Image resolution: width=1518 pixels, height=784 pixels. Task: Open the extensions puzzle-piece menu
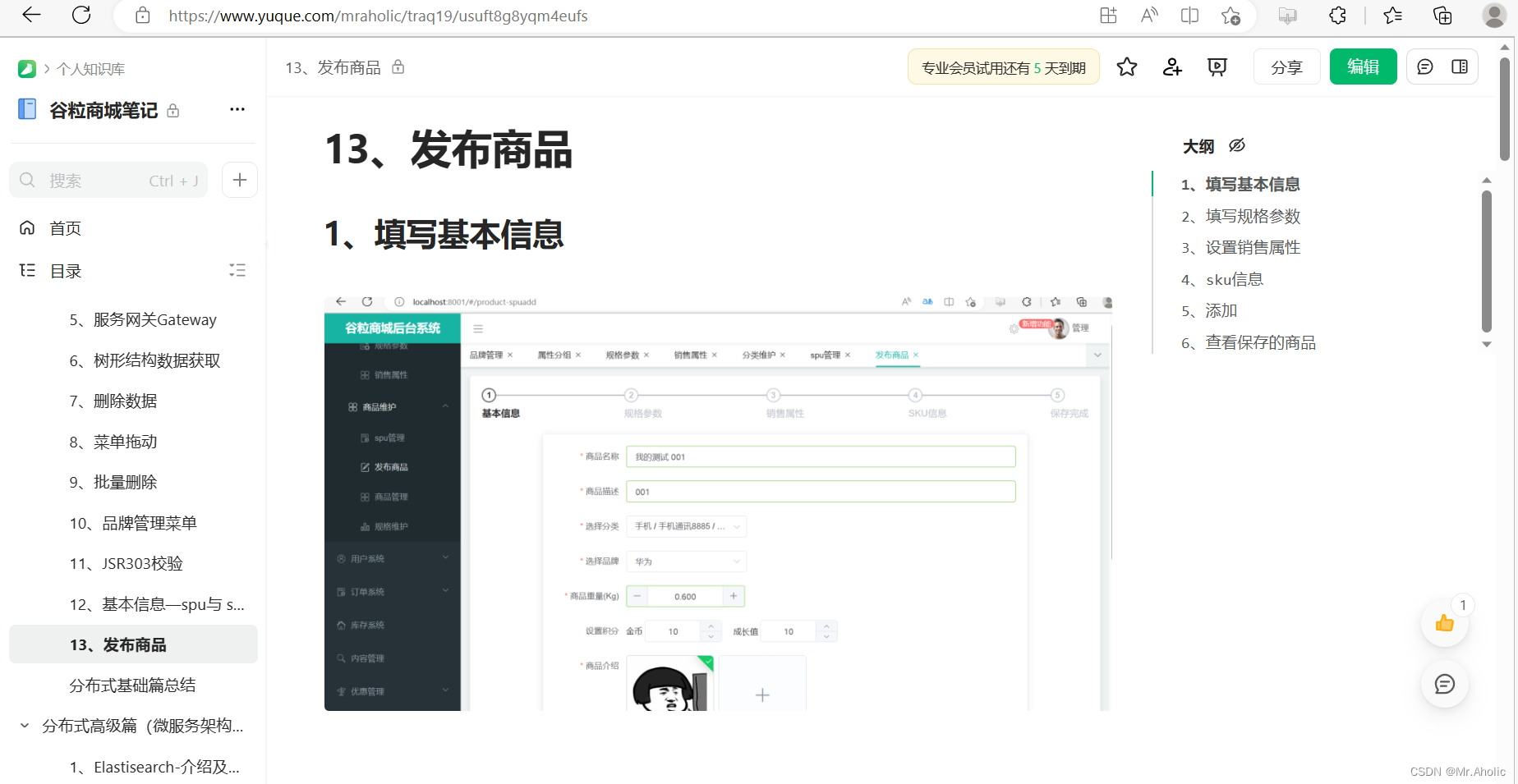tap(1338, 15)
